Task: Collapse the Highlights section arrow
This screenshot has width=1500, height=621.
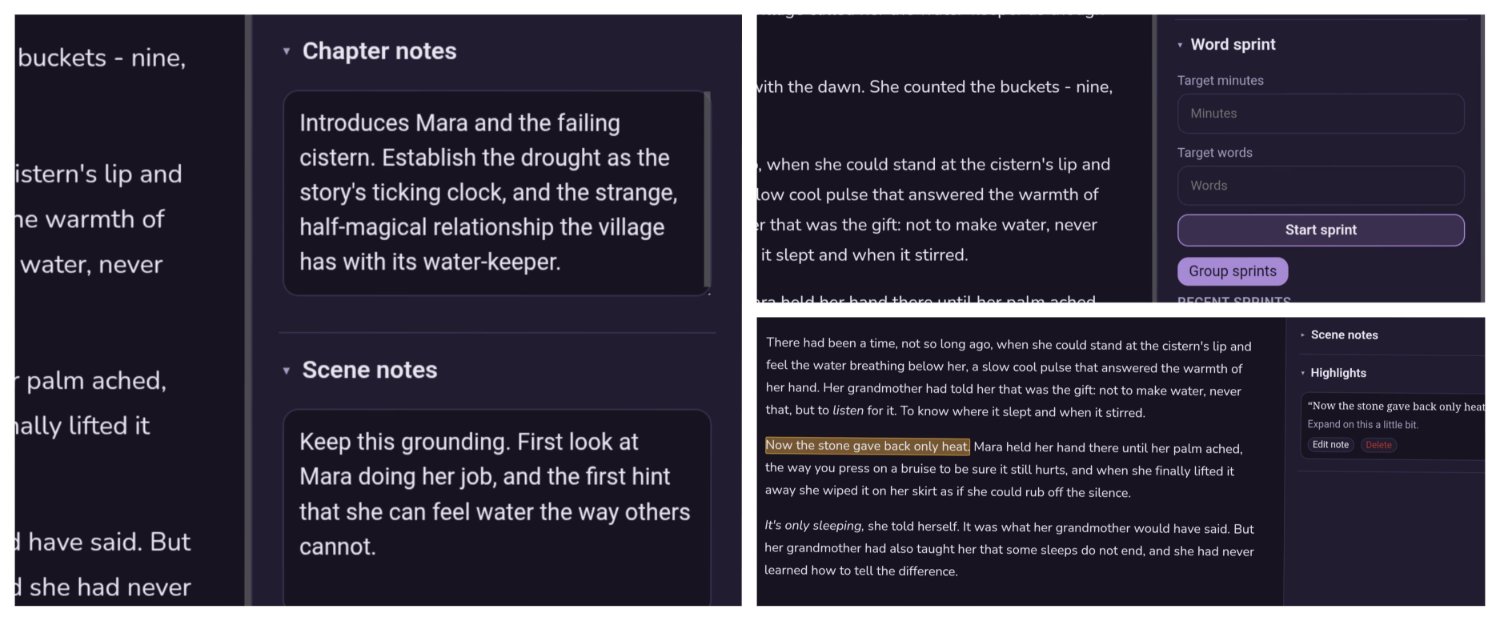Action: coord(1303,373)
